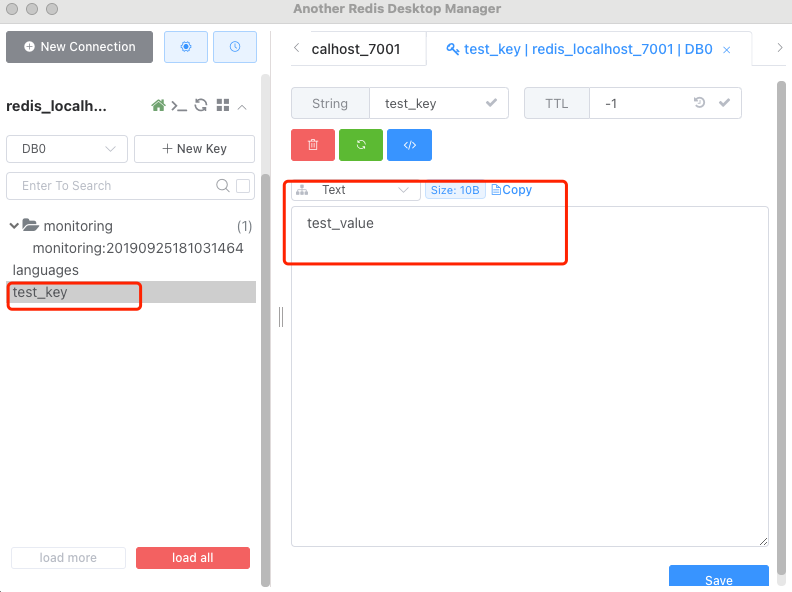Select the languages key
The width and height of the screenshot is (792, 592).
click(x=45, y=270)
